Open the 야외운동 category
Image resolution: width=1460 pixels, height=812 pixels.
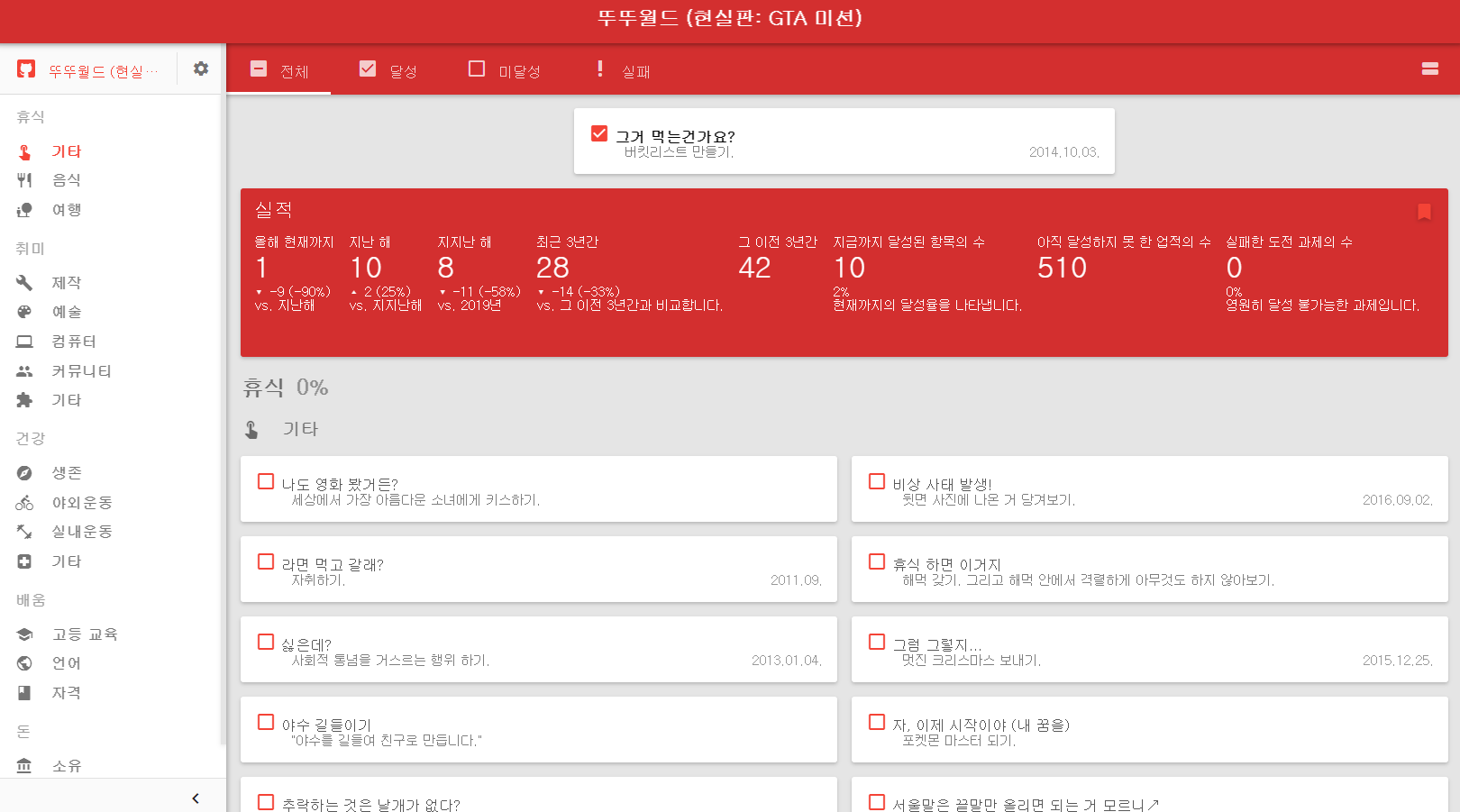(x=81, y=503)
